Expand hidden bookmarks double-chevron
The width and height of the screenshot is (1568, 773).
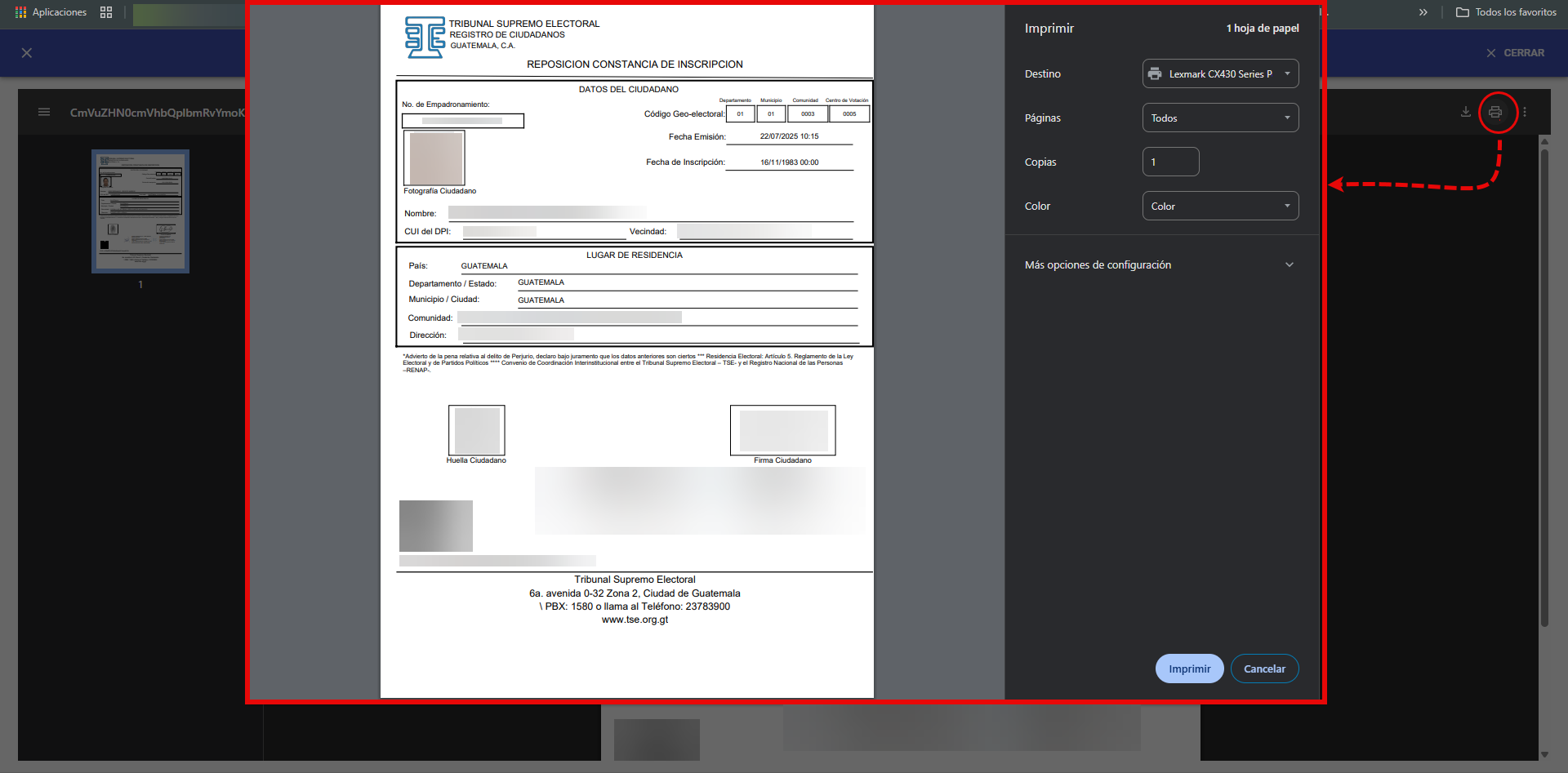pyautogui.click(x=1423, y=12)
